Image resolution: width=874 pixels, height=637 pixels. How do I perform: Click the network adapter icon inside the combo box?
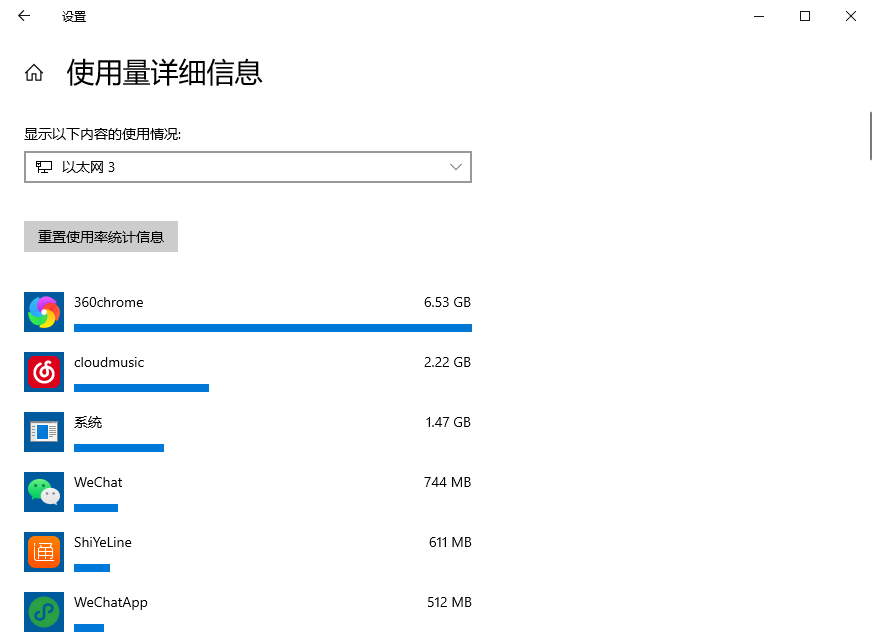[x=44, y=167]
